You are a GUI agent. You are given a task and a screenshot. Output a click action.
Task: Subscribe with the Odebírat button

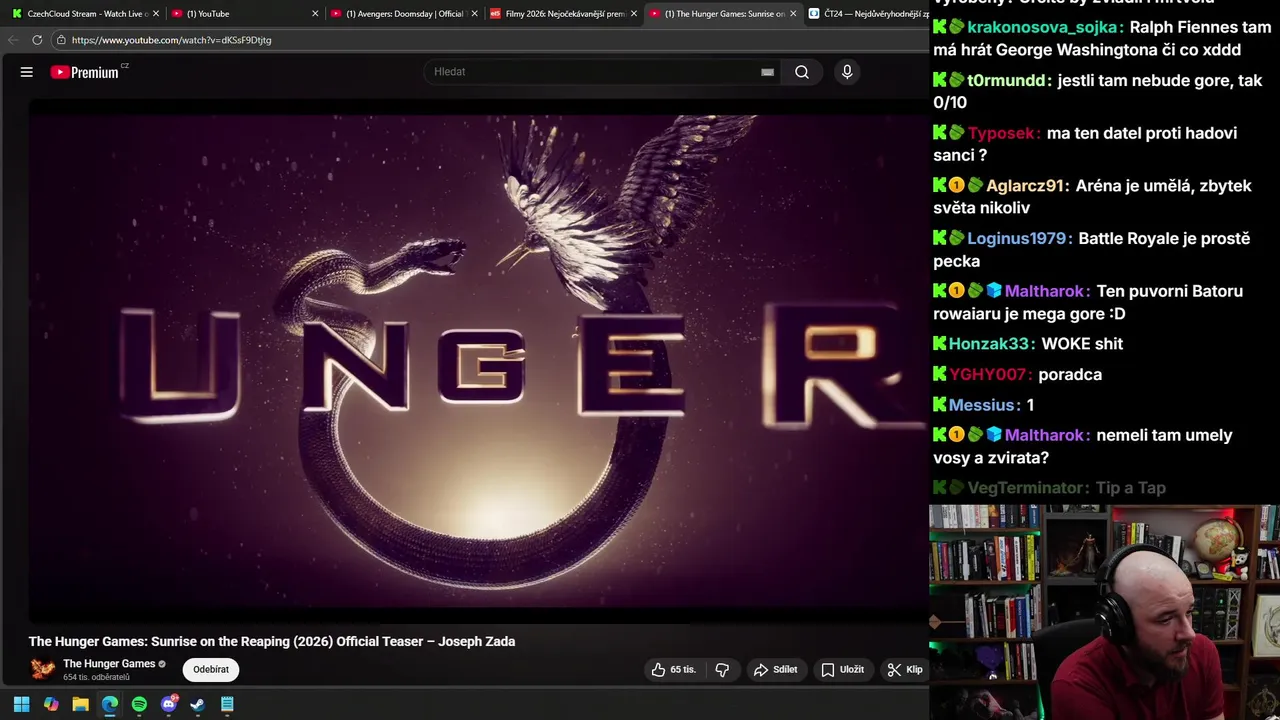click(211, 670)
